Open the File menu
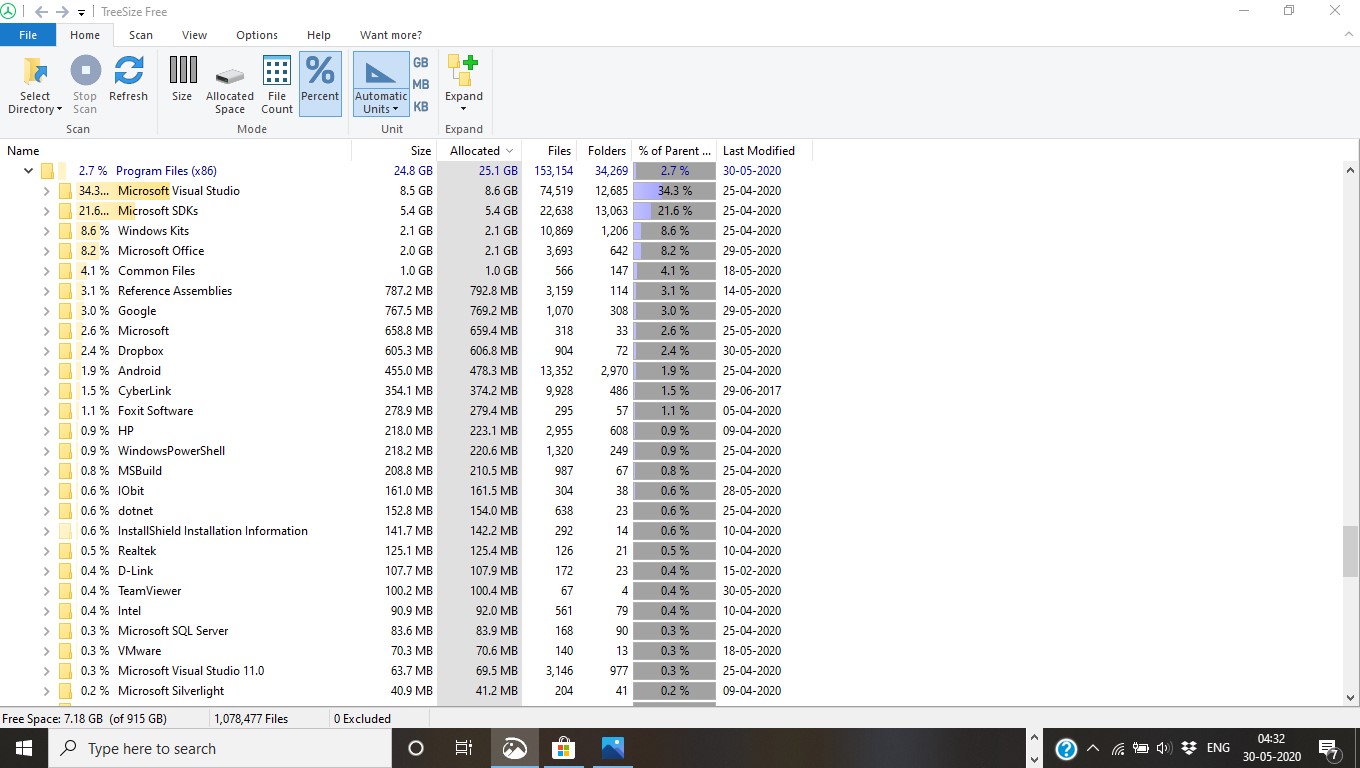 [x=28, y=35]
